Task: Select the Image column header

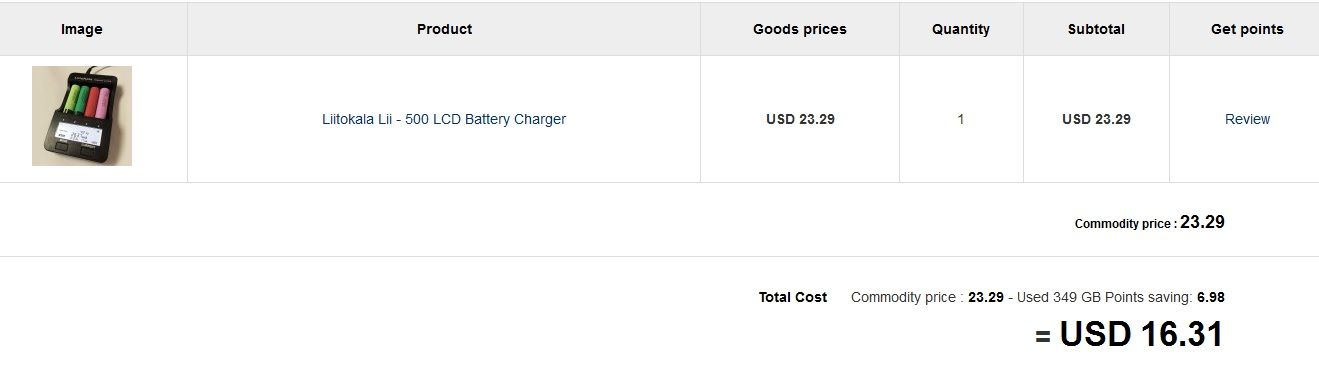Action: [82, 29]
